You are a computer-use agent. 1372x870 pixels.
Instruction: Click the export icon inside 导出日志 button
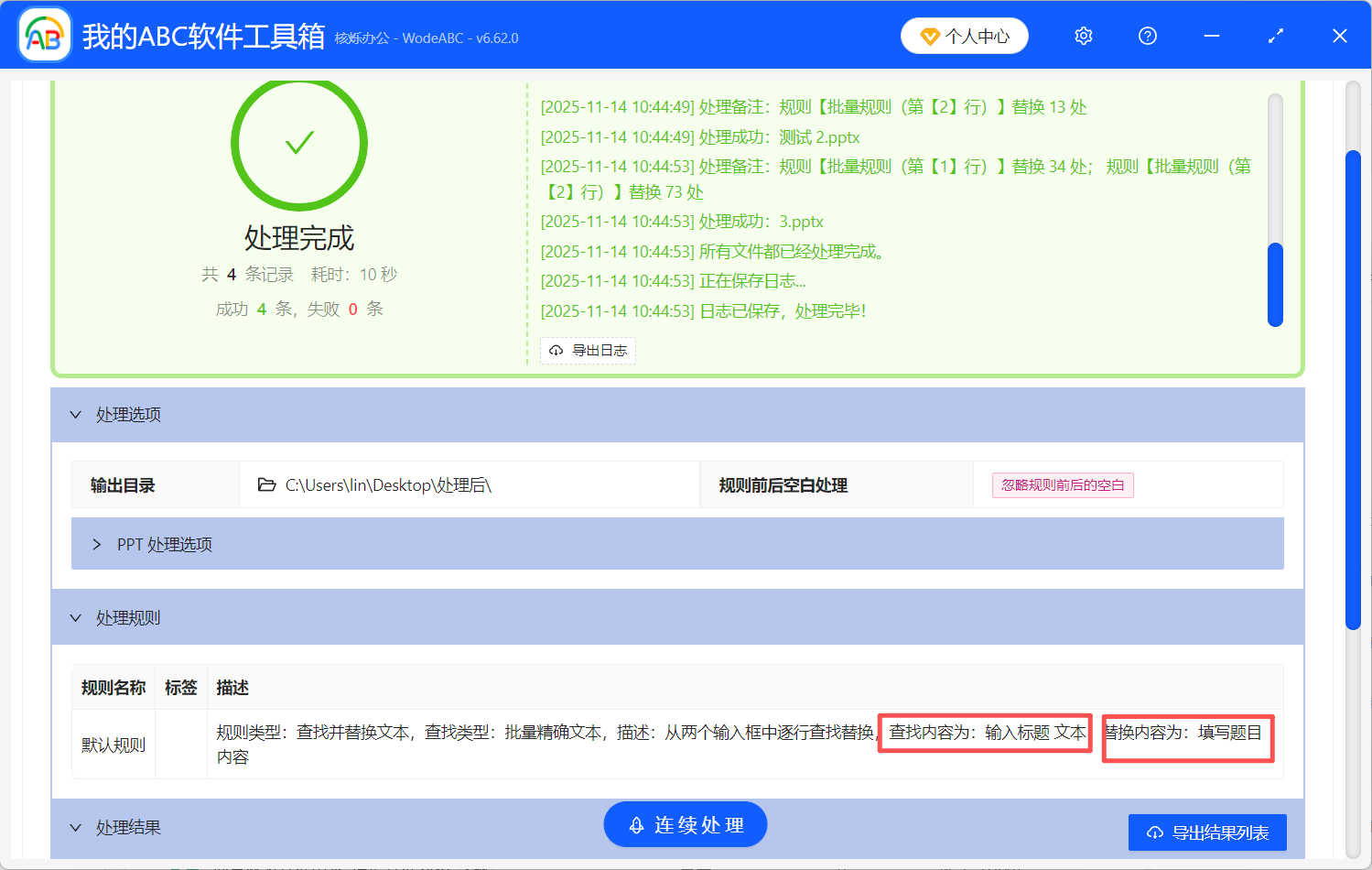pos(556,351)
